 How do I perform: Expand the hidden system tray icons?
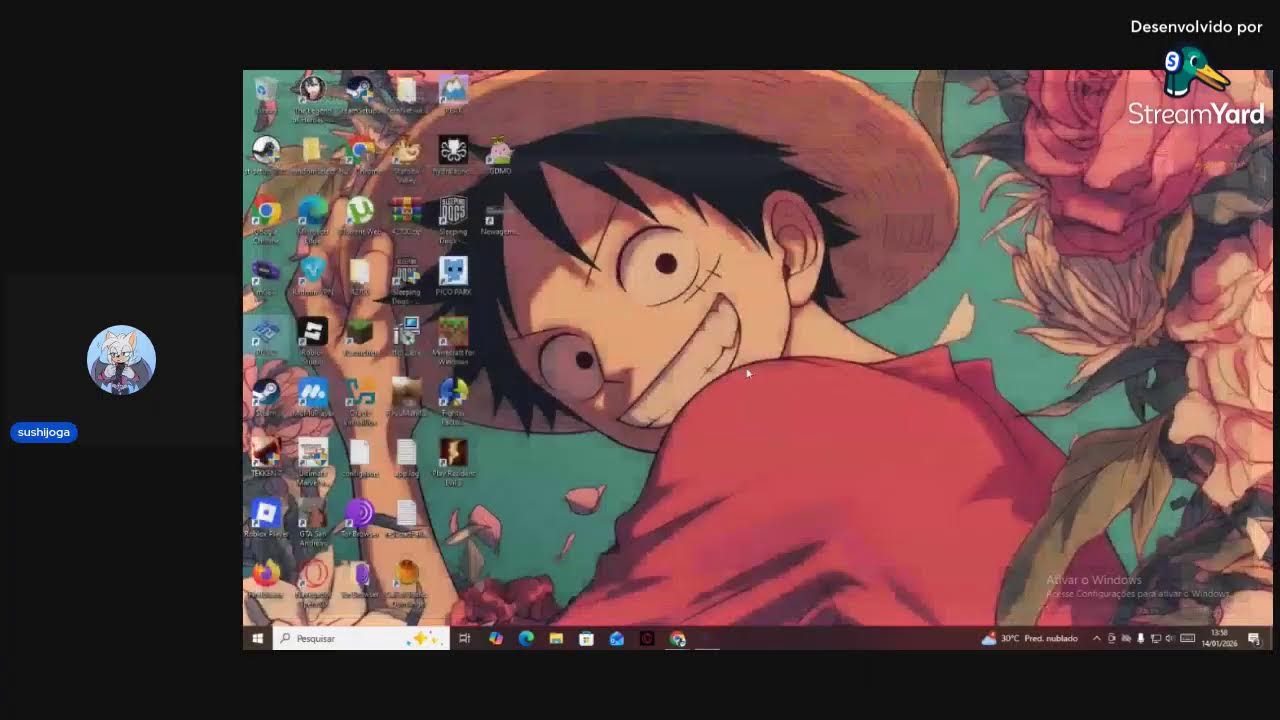[x=1096, y=638]
